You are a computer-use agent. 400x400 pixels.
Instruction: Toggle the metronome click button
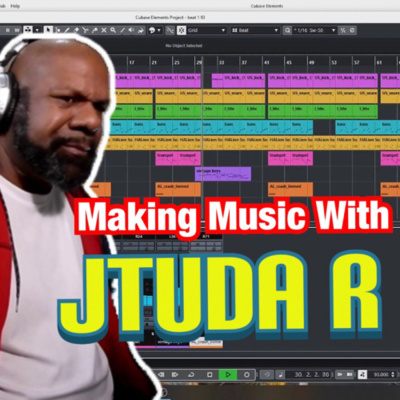tap(362, 375)
